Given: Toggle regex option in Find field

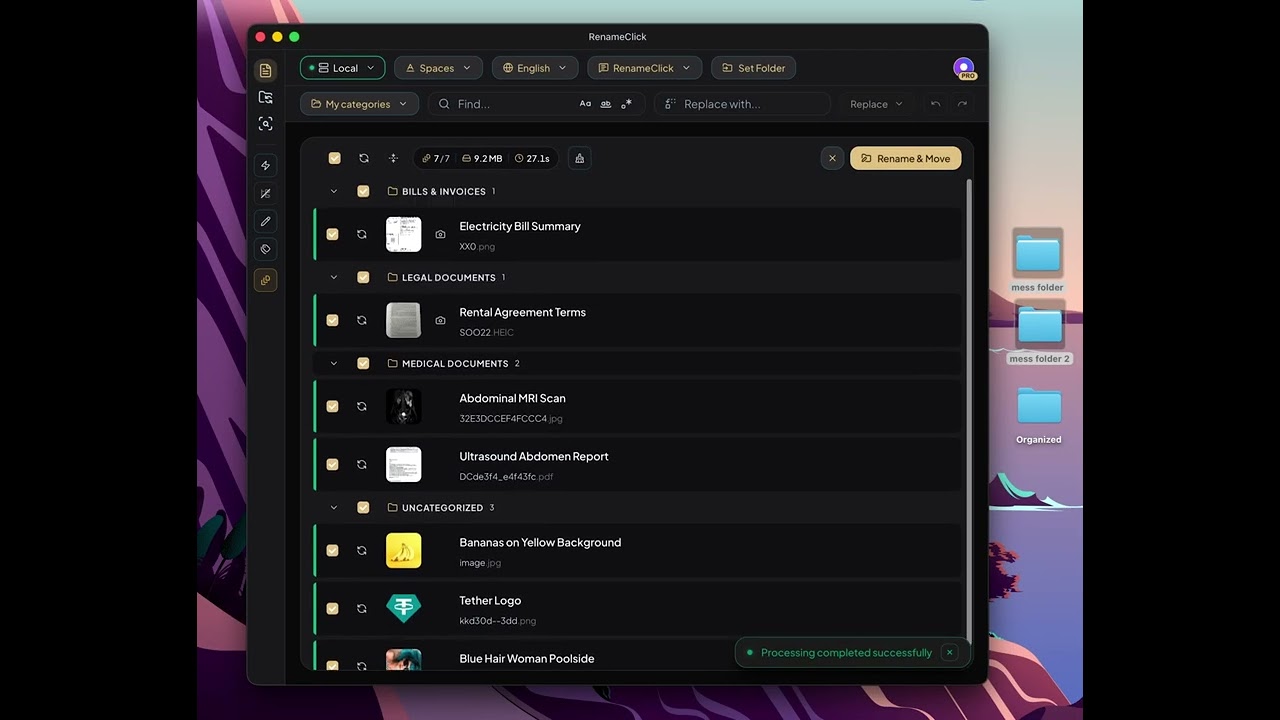Looking at the screenshot, I should tap(626, 104).
